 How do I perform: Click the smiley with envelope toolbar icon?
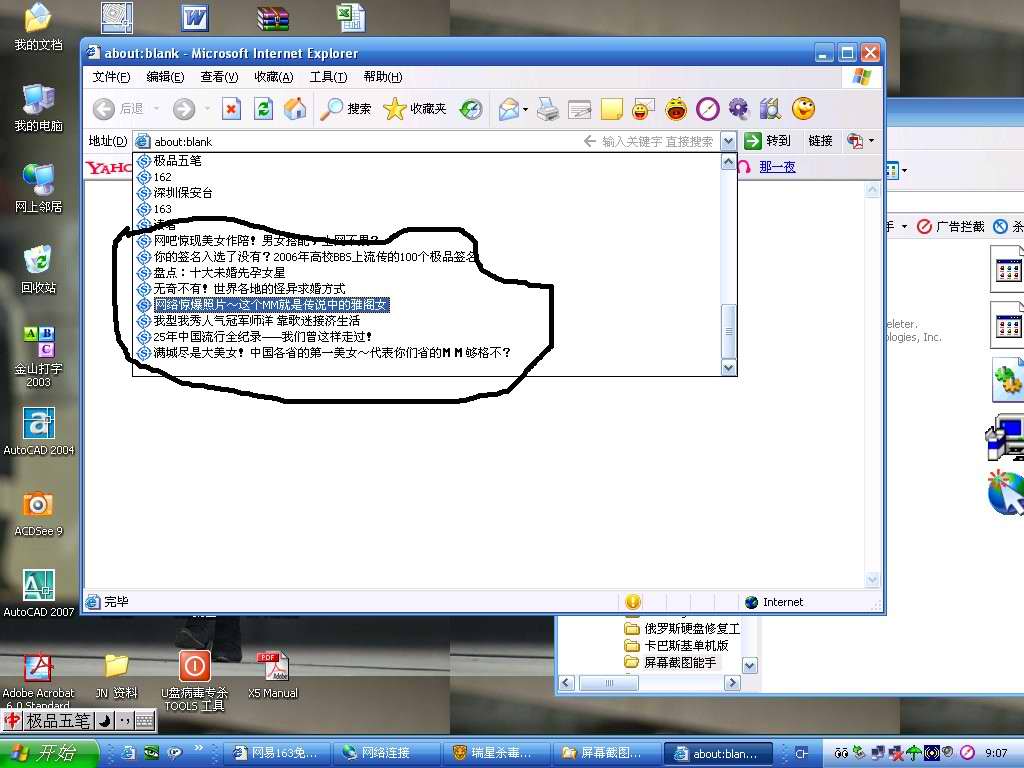coord(643,109)
